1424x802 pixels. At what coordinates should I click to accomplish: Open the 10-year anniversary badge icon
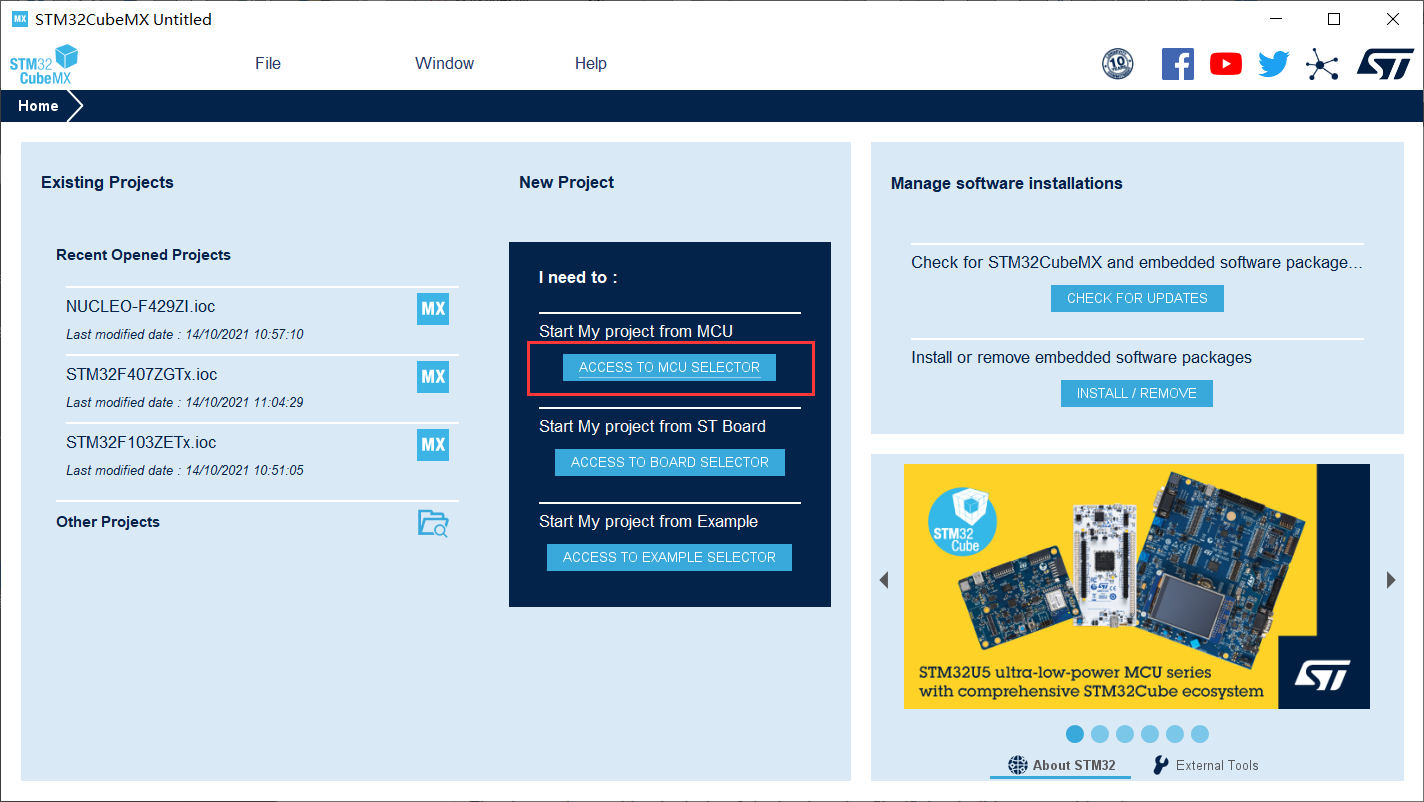point(1118,64)
